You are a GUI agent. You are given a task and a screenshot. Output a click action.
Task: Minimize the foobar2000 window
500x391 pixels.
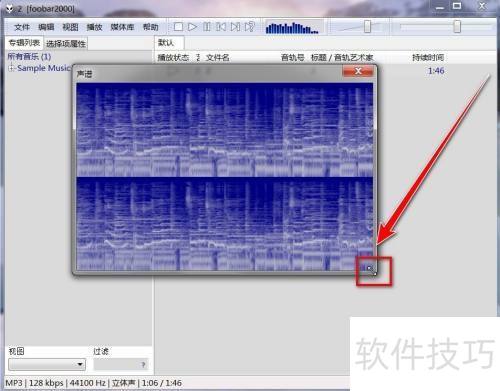click(x=440, y=7)
